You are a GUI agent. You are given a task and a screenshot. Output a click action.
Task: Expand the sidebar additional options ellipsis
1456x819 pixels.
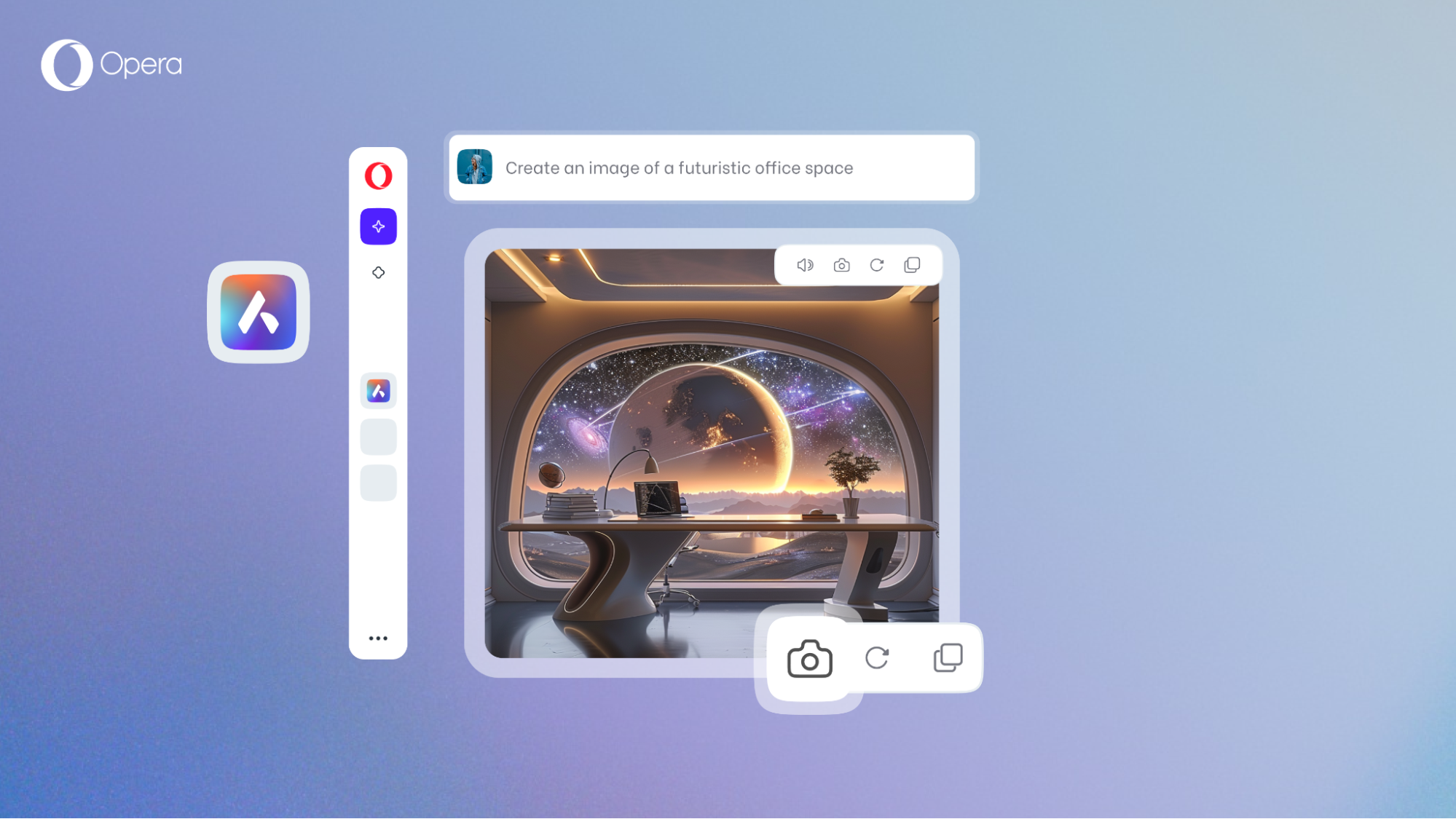[x=378, y=638]
